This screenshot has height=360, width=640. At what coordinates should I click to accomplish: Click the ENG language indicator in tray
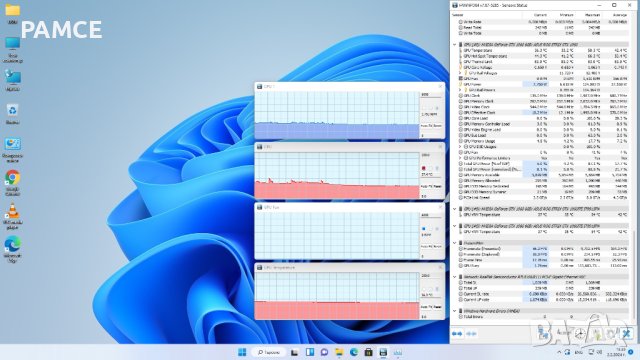578,352
